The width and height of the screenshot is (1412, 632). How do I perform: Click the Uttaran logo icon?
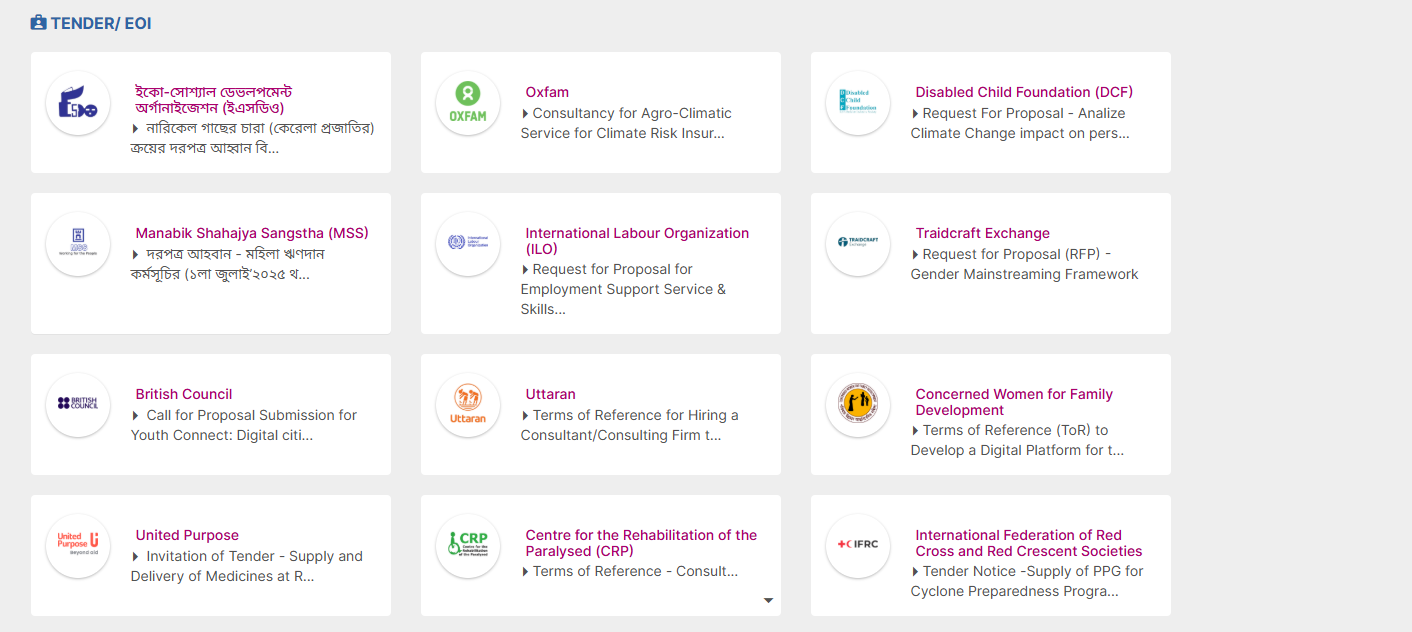point(468,404)
